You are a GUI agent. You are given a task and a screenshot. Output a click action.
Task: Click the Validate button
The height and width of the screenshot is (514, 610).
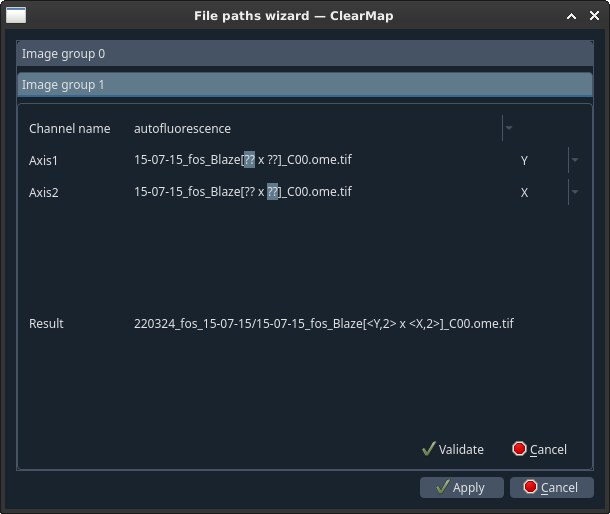tap(453, 449)
